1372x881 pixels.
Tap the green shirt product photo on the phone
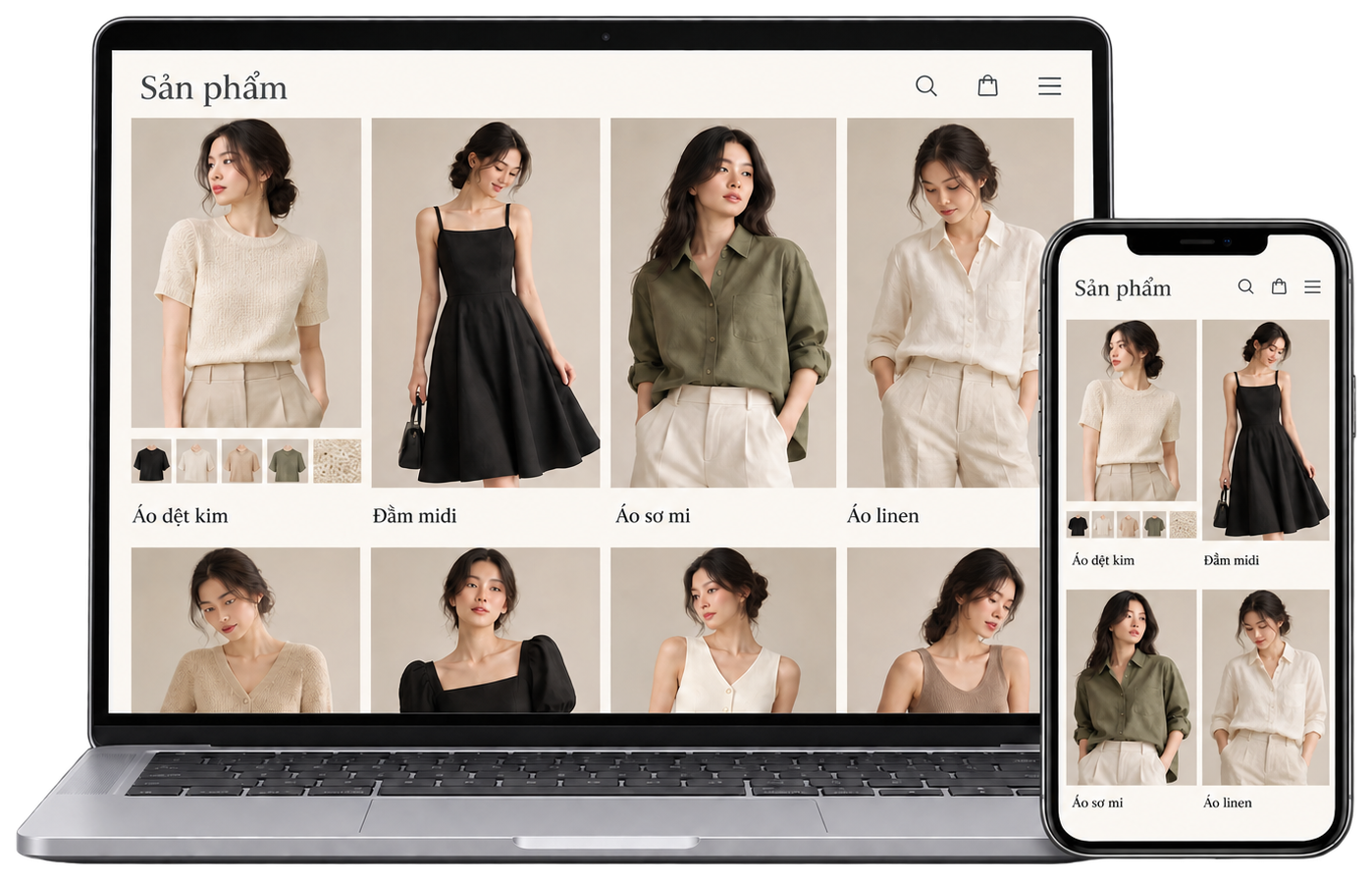(x=1132, y=687)
